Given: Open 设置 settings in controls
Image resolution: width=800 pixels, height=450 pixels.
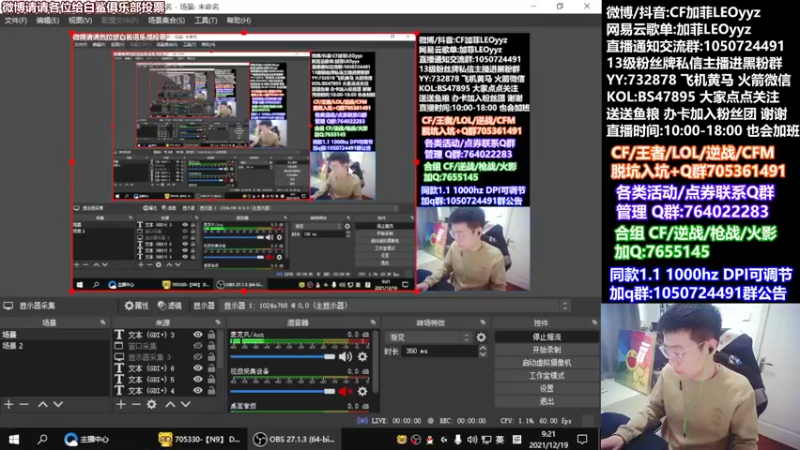Looking at the screenshot, I should tap(546, 388).
